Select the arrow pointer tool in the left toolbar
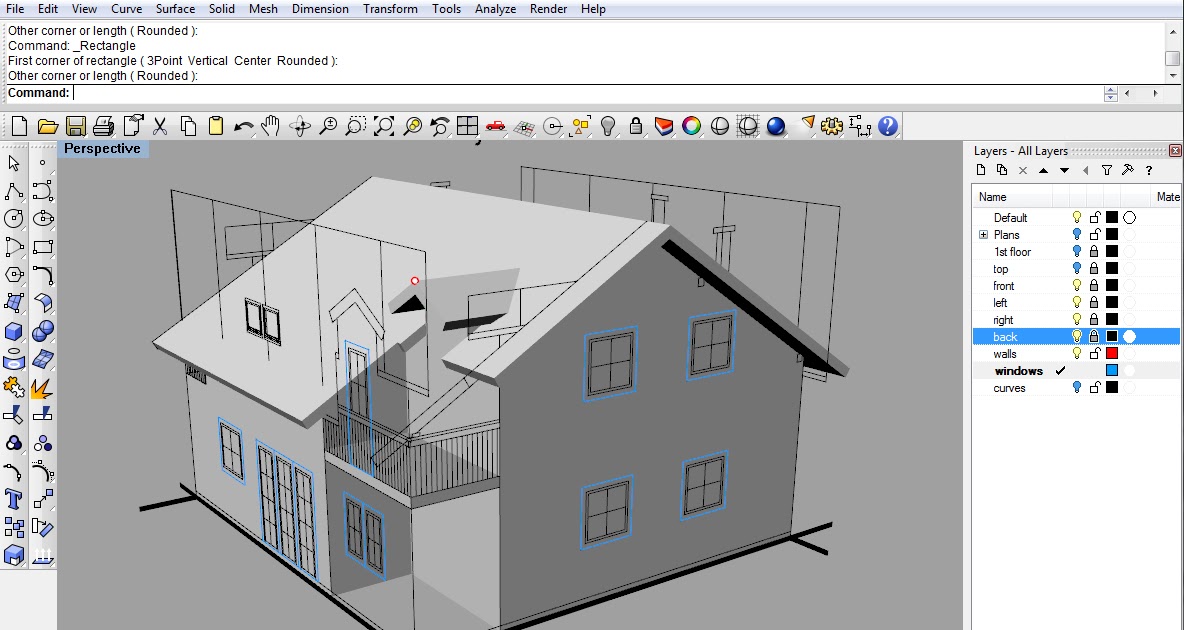 click(14, 163)
